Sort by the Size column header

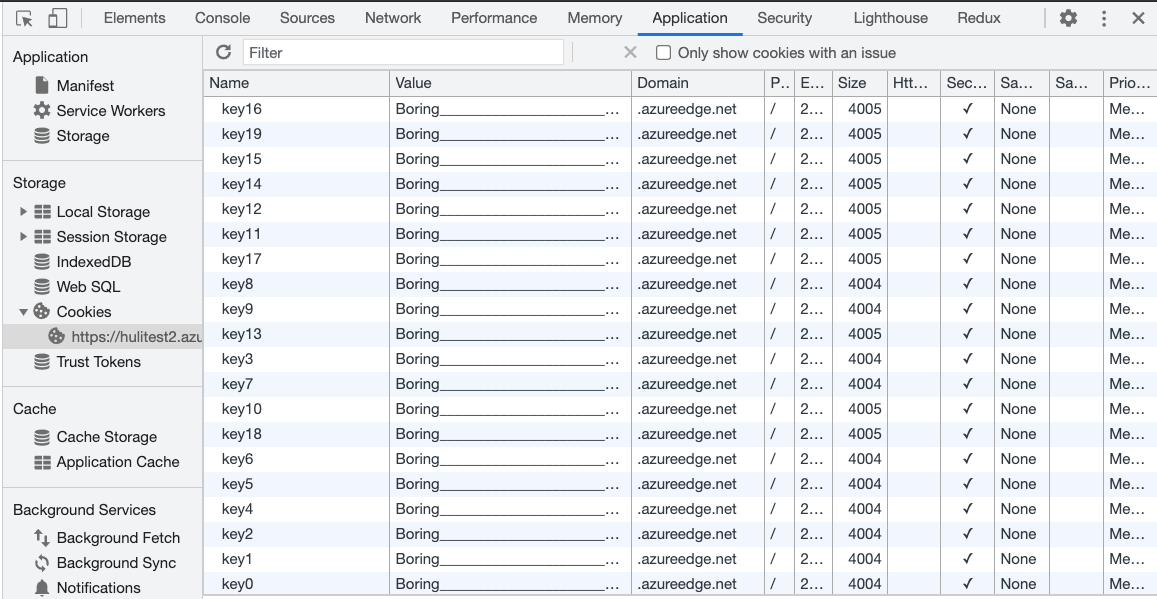click(860, 83)
